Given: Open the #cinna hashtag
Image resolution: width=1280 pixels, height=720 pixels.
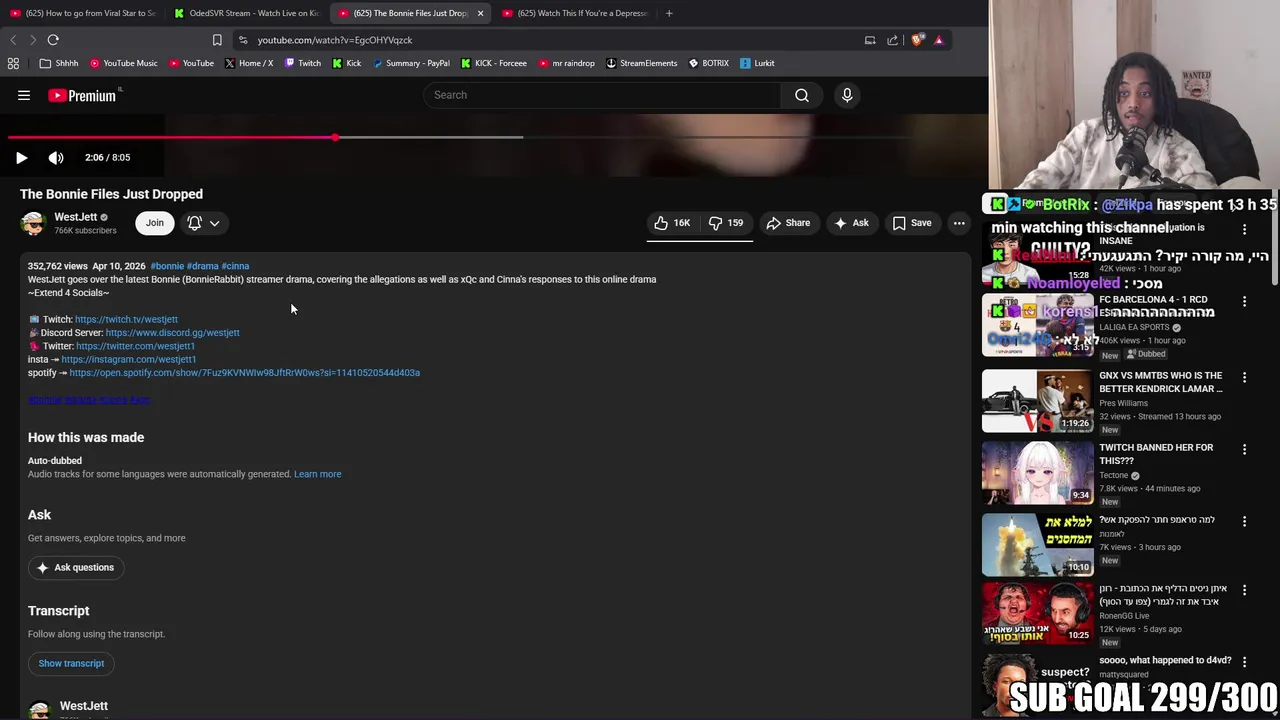Looking at the screenshot, I should point(235,266).
